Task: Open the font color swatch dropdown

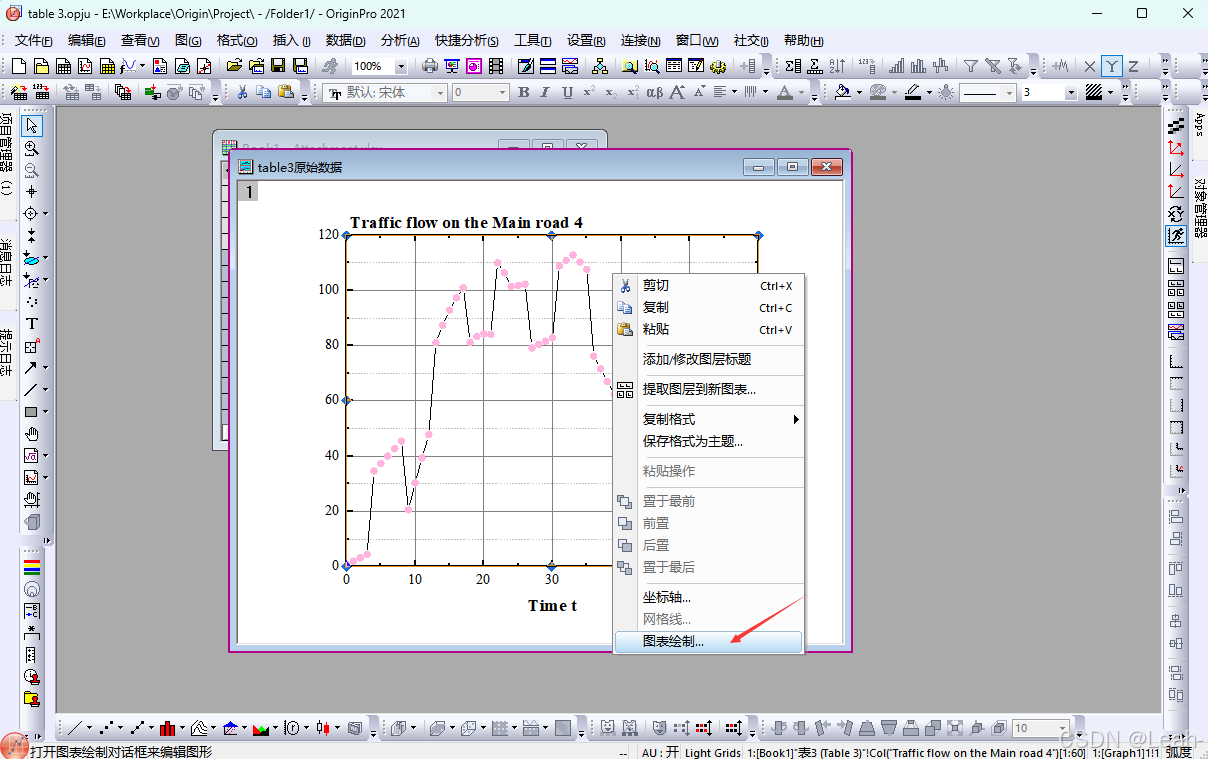Action: coord(800,92)
